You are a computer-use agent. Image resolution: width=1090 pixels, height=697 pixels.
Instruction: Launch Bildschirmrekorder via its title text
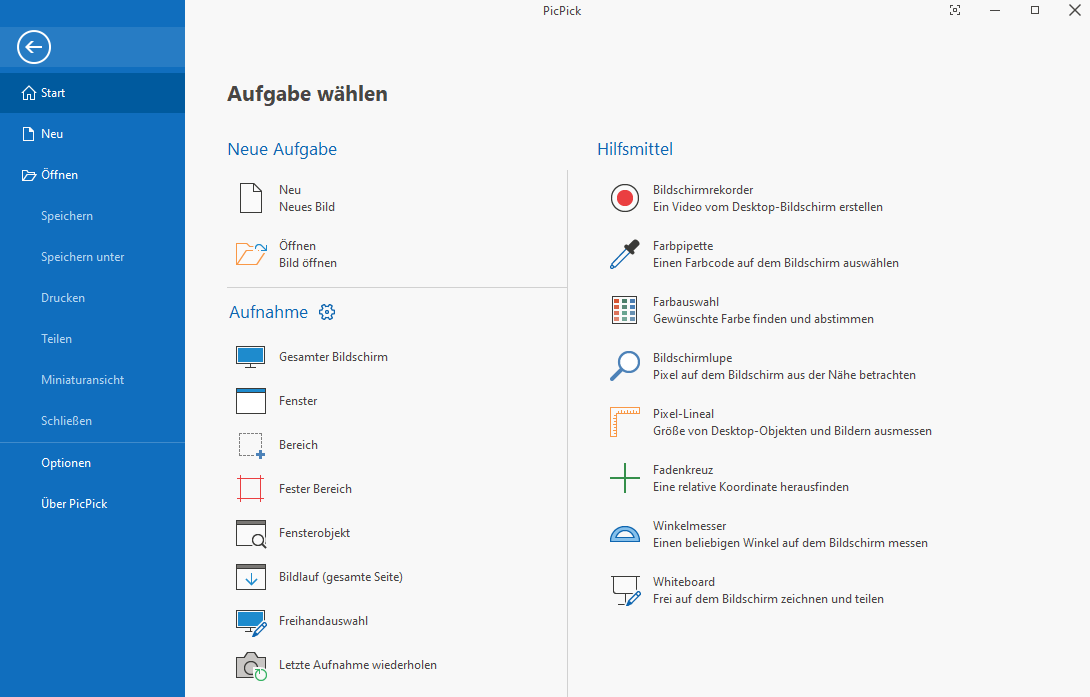coord(703,190)
